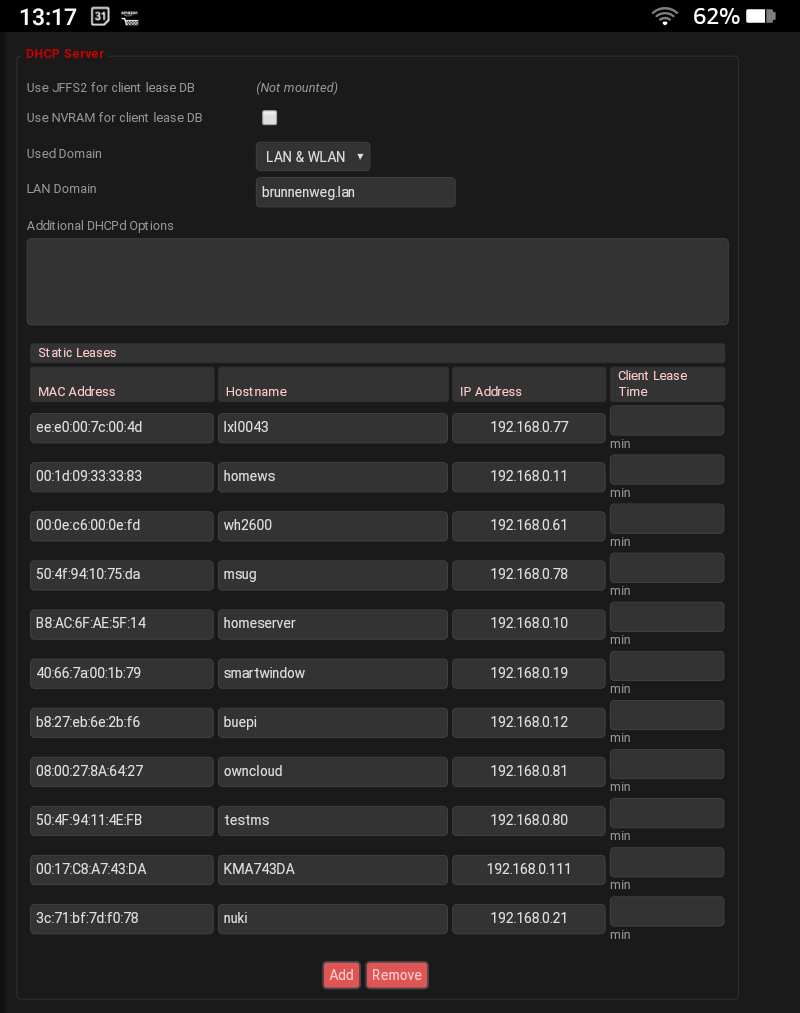
Task: Edit the homeserver hostname field
Action: (332, 623)
